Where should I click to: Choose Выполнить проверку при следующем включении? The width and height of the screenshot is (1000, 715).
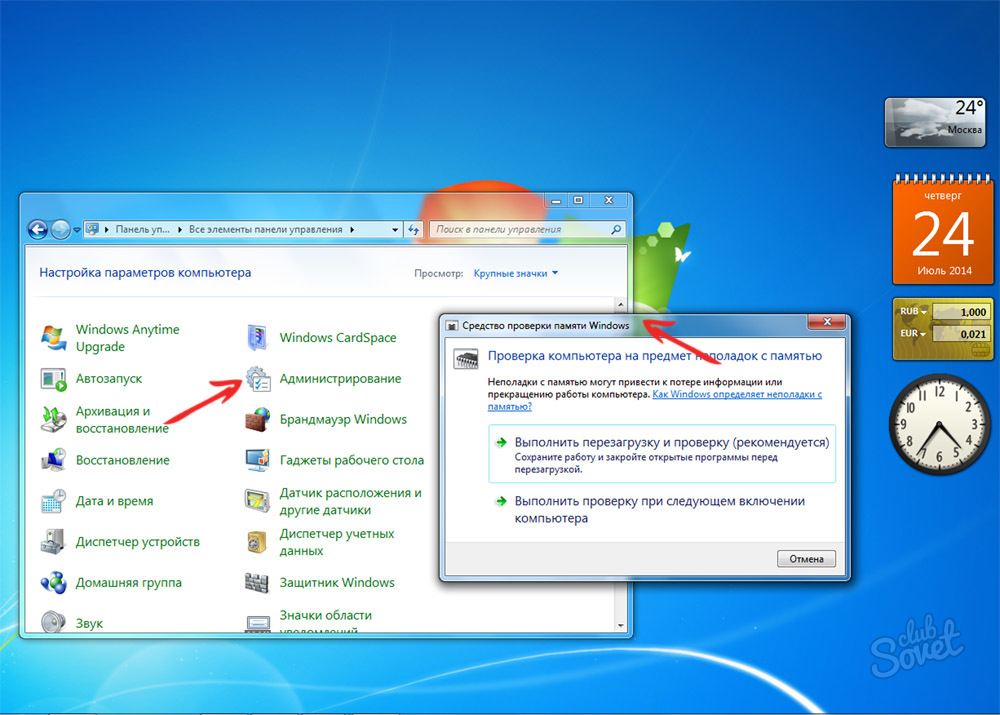pos(662,510)
